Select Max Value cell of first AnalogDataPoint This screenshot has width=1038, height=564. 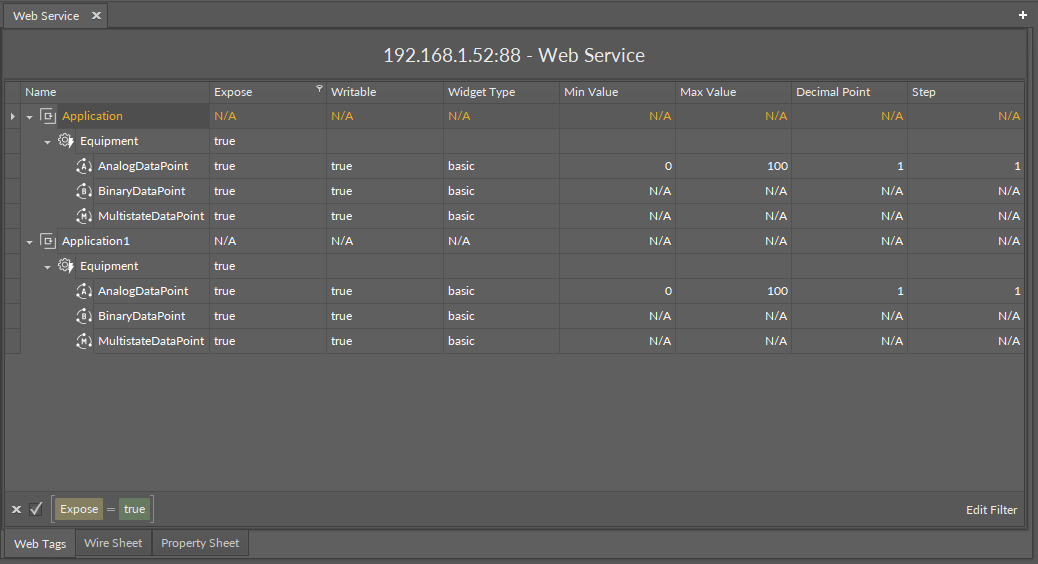point(733,166)
